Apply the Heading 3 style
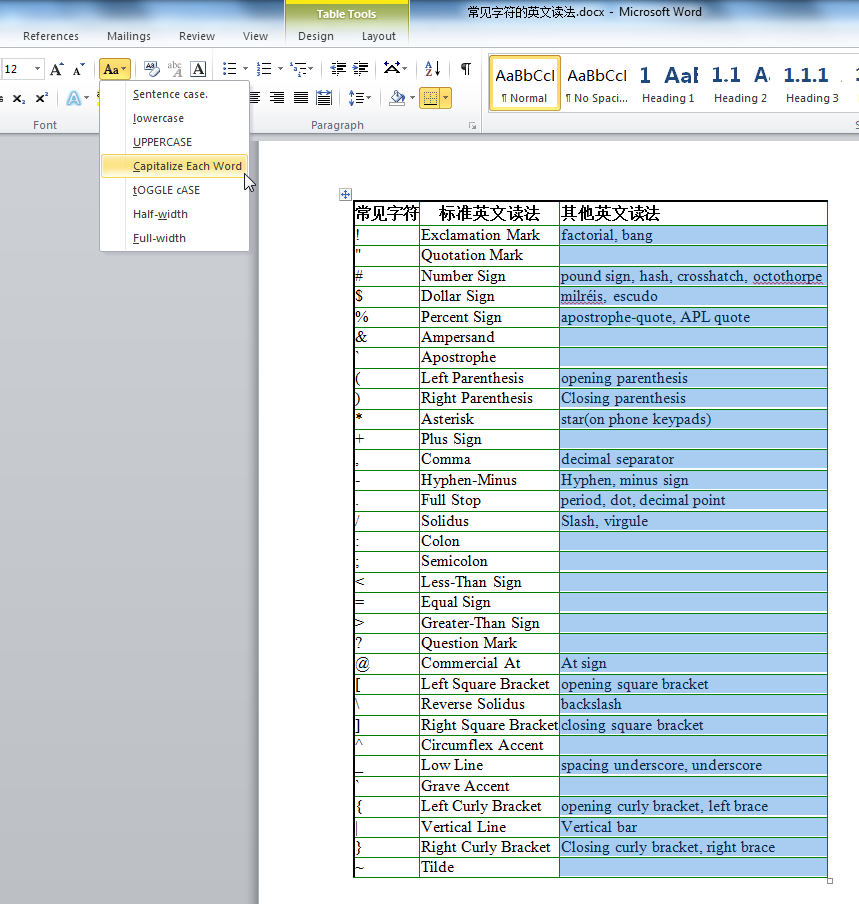This screenshot has height=904, width=859. click(812, 83)
